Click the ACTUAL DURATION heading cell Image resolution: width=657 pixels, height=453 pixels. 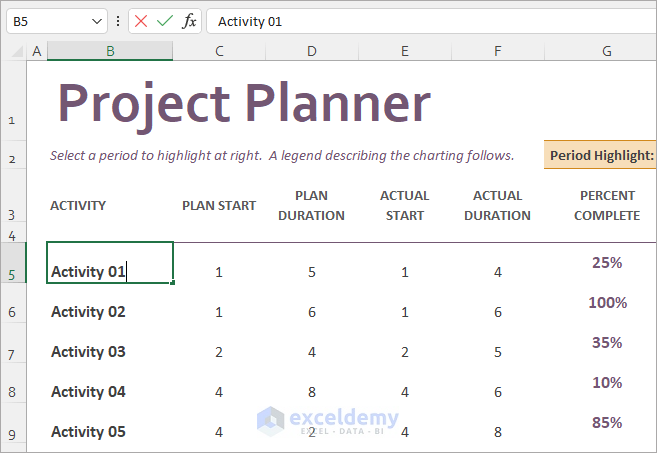point(497,206)
